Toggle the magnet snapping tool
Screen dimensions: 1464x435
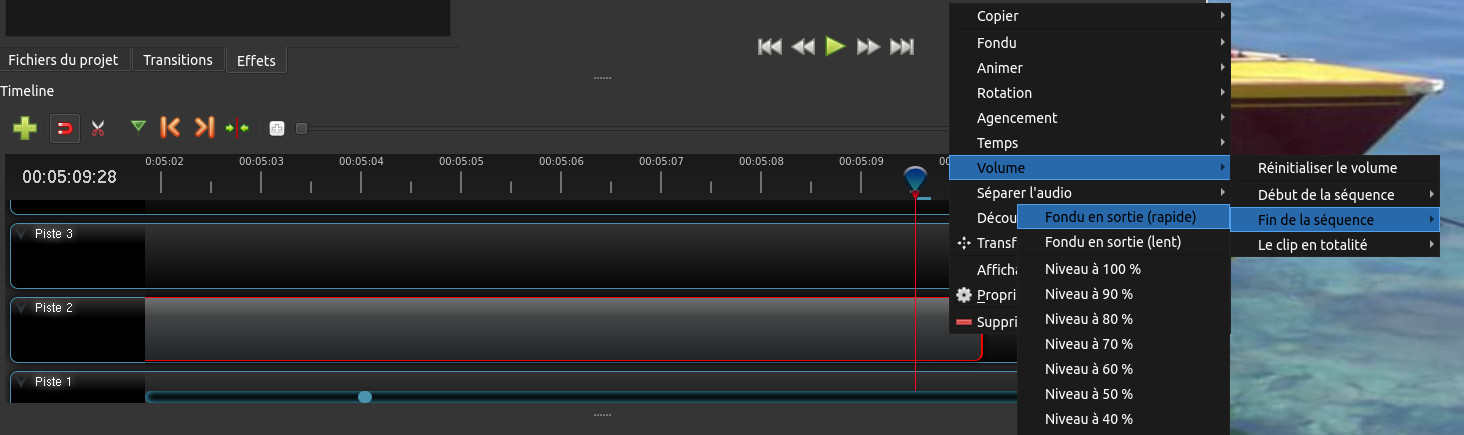click(x=64, y=128)
